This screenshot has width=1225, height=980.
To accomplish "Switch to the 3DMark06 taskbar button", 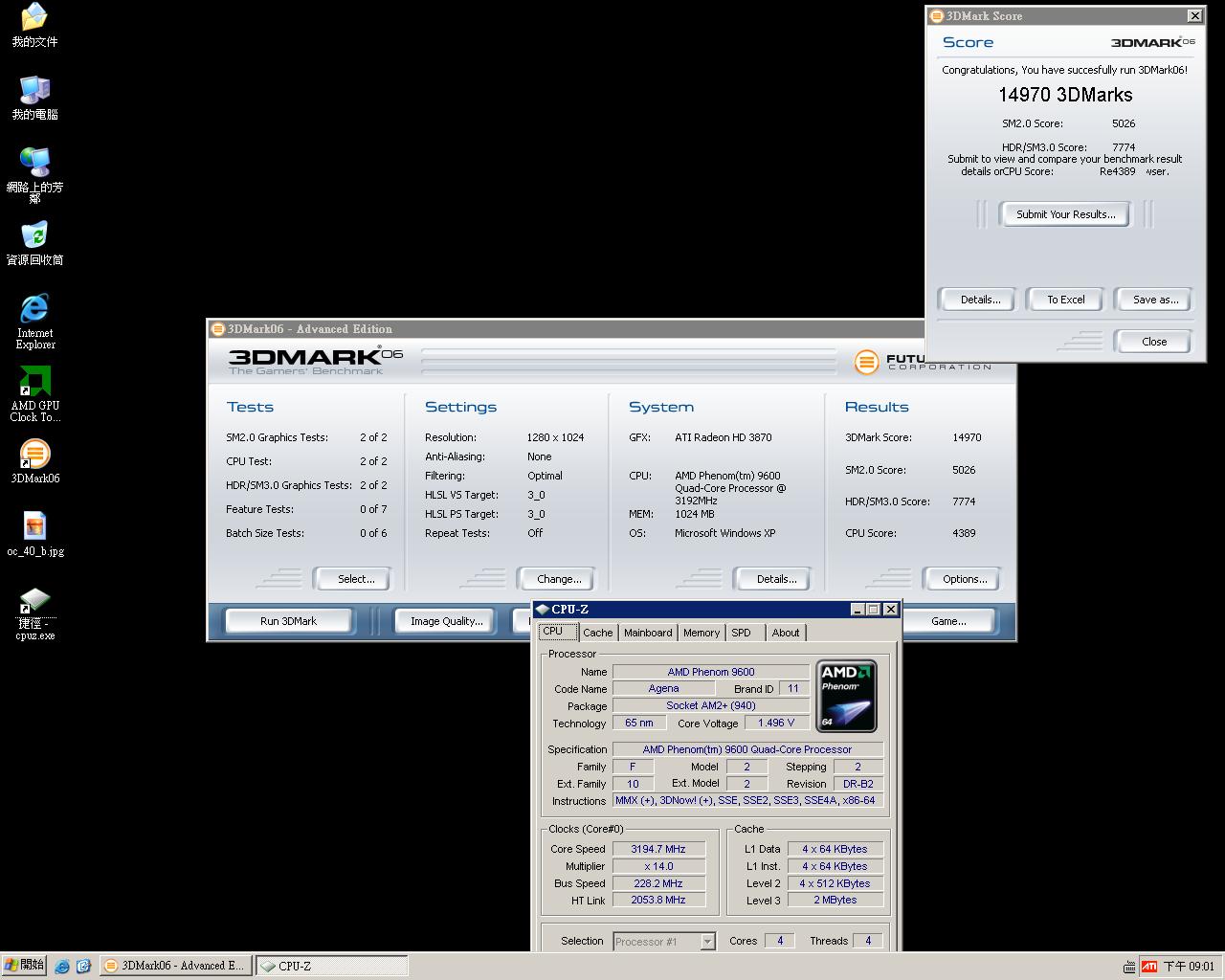I will tap(176, 966).
